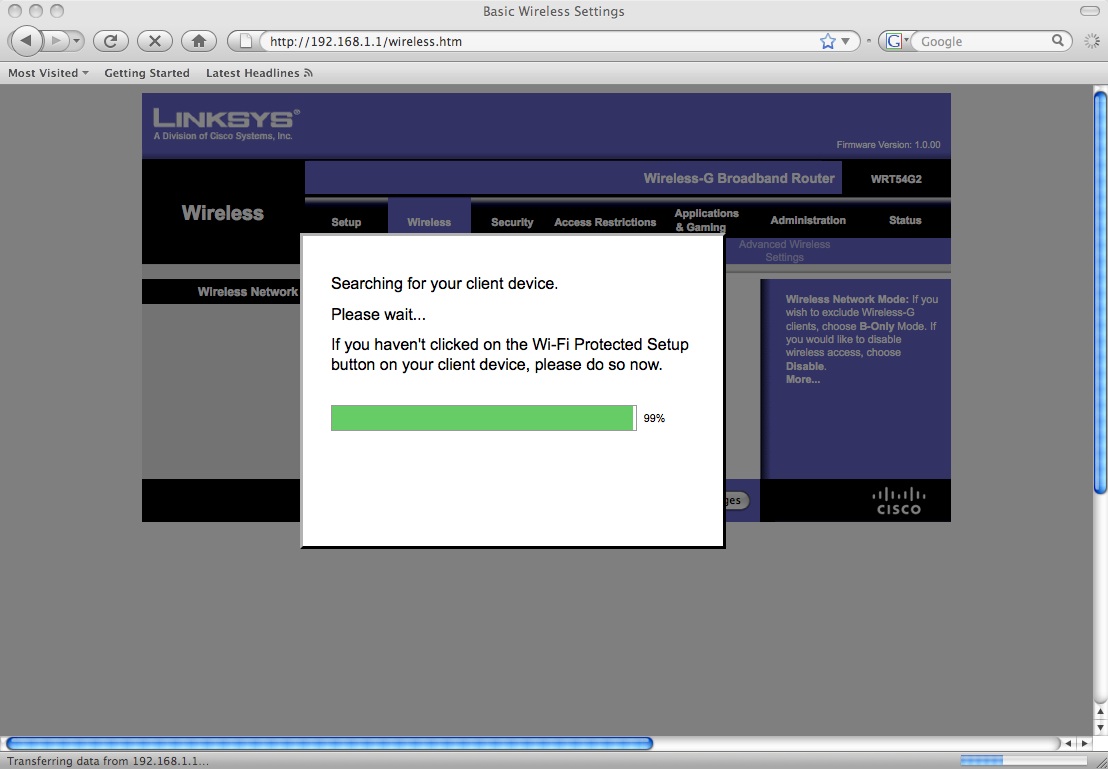Run search using the magnifying glass icon
The width and height of the screenshot is (1108, 769).
1058,40
